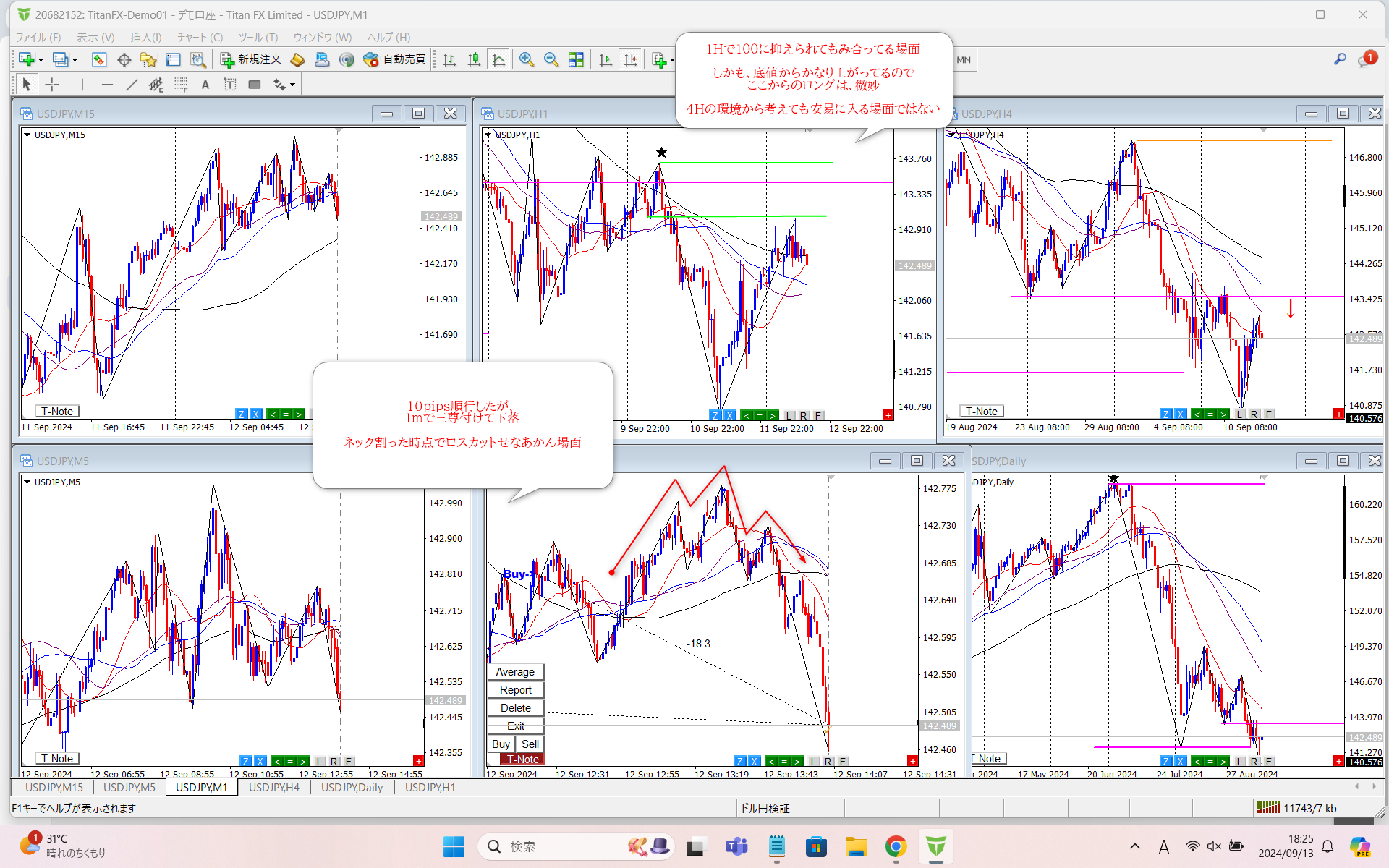Switch to line chart display

[498, 59]
